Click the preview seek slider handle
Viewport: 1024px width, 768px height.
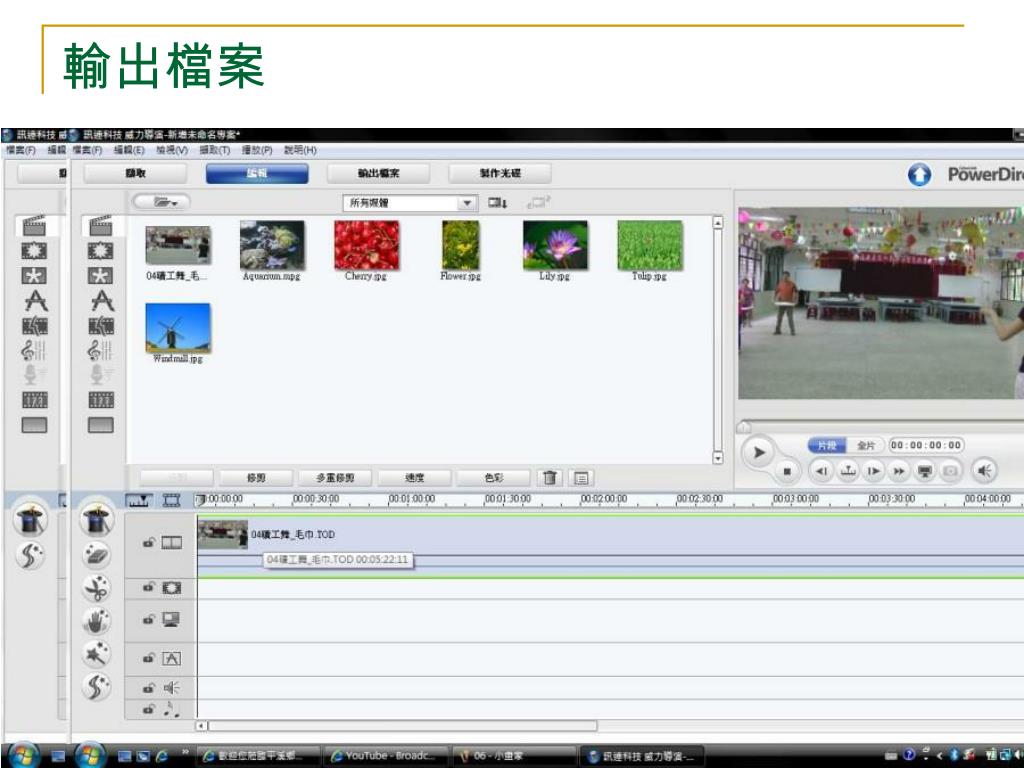click(743, 427)
